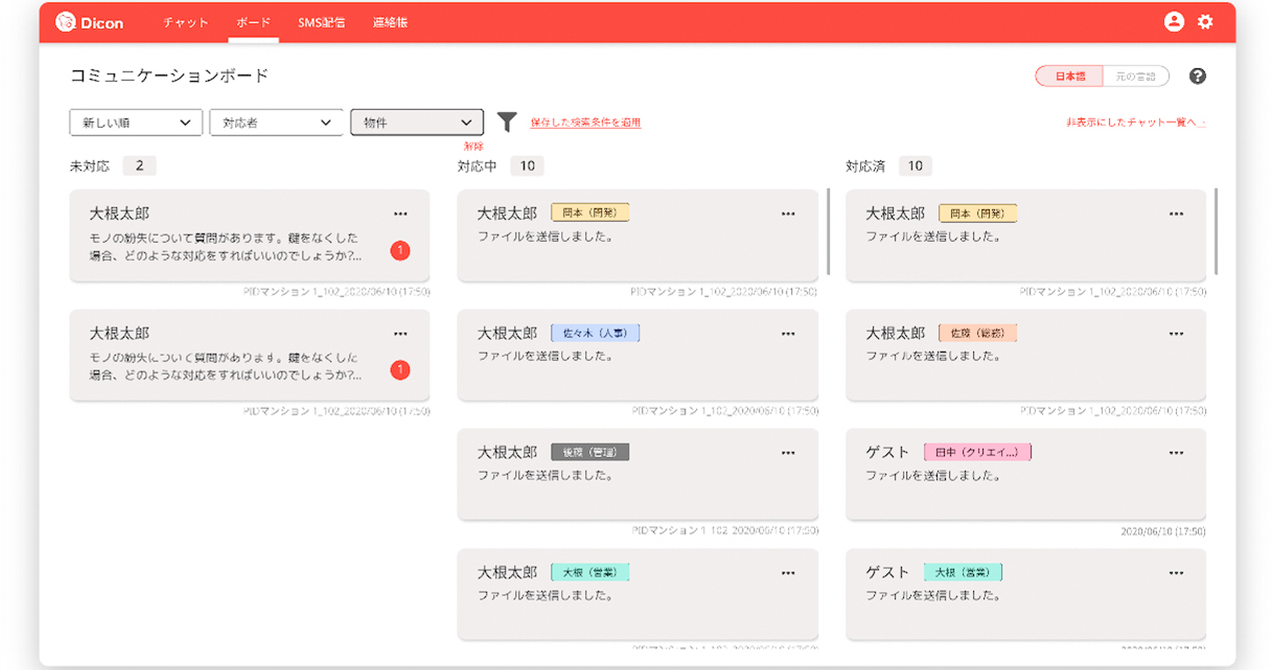The width and height of the screenshot is (1280, 670).
Task: Open the 新しい順 sort dropdown
Action: click(x=136, y=122)
